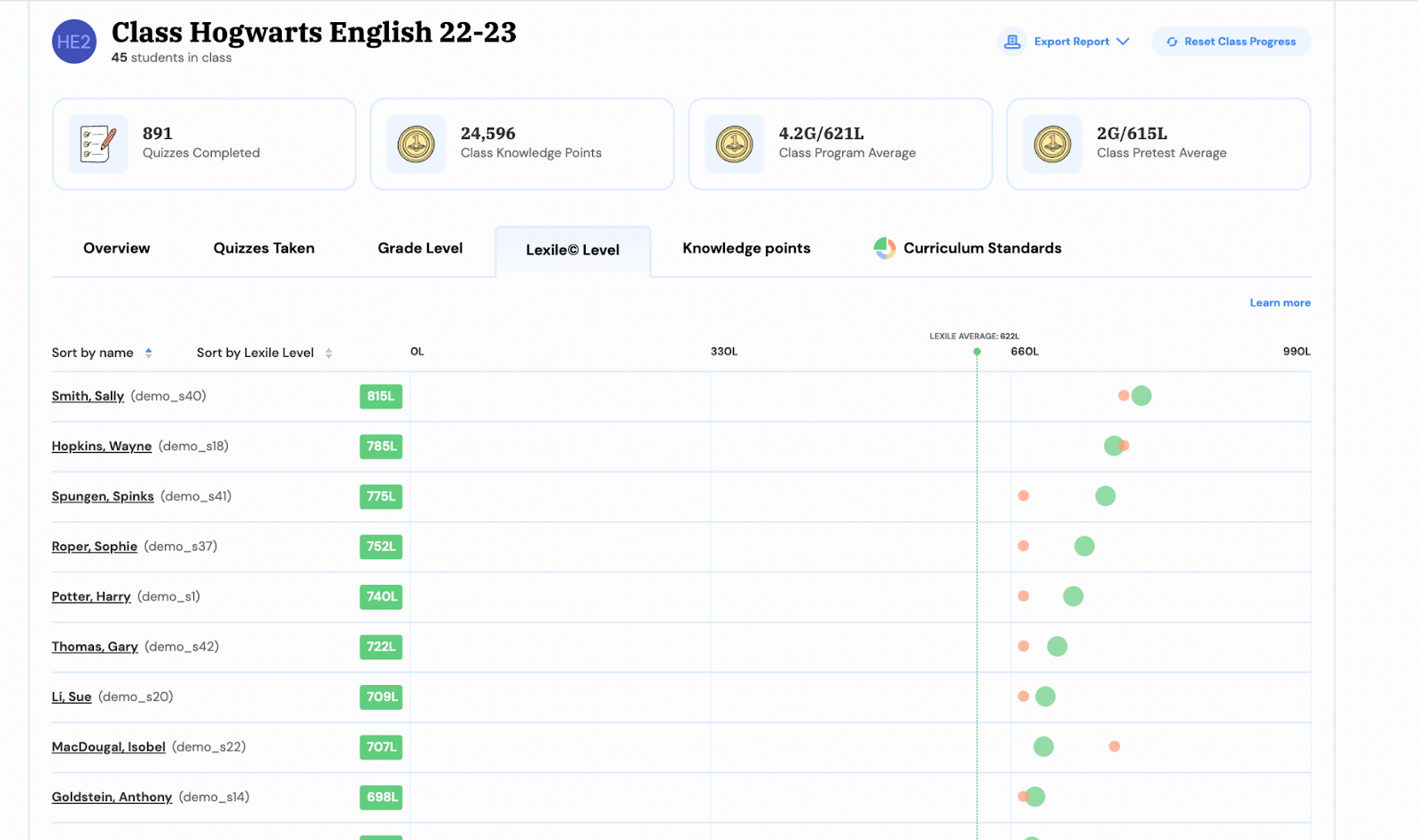Click Potter, Harry's 740L level badge

click(381, 597)
